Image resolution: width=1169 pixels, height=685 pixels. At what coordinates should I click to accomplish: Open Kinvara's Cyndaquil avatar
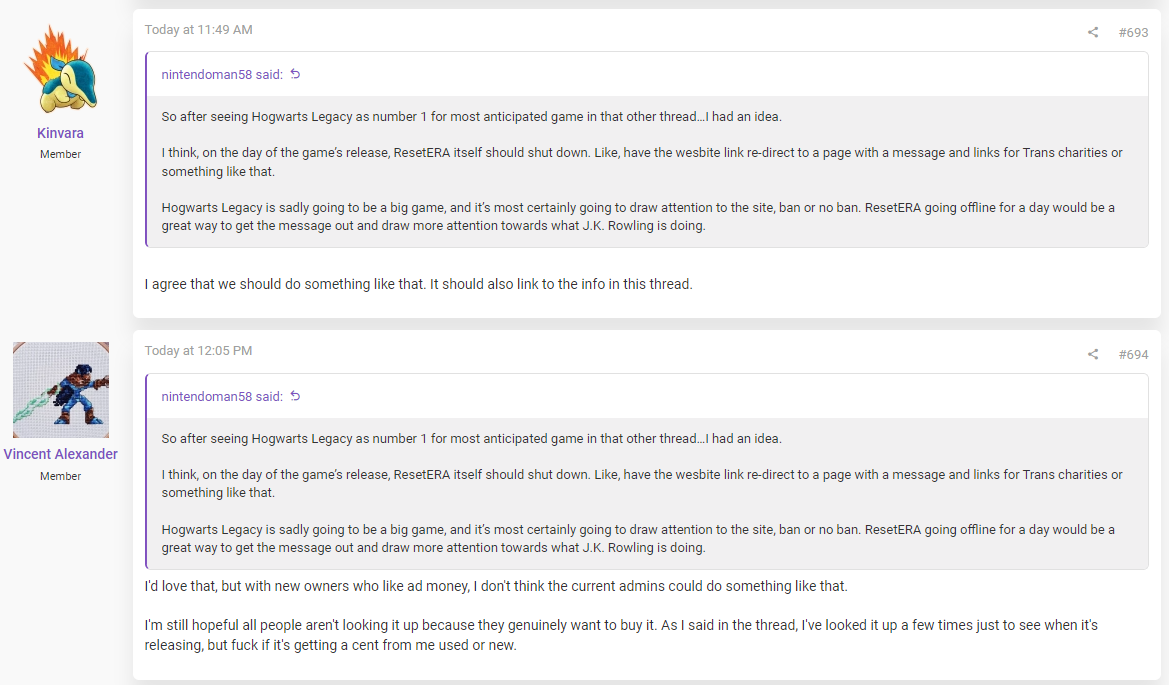61,69
